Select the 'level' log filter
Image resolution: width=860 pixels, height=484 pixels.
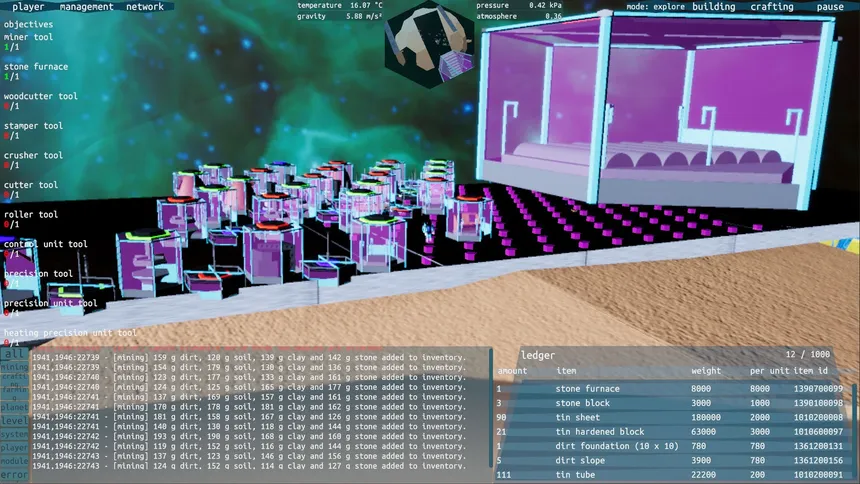[x=14, y=420]
